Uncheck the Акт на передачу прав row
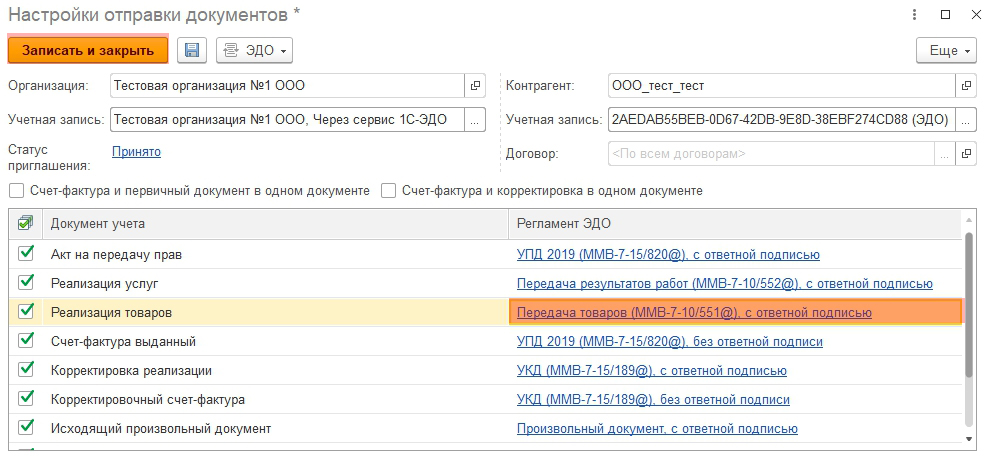The width and height of the screenshot is (990, 456). coord(26,254)
